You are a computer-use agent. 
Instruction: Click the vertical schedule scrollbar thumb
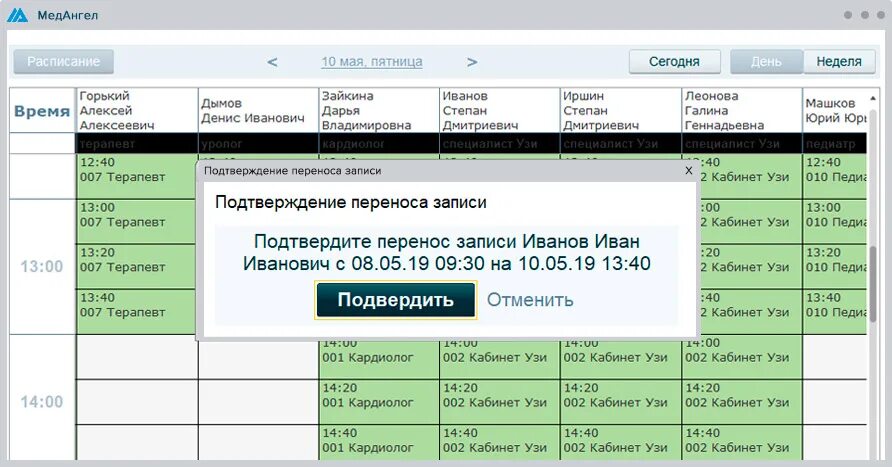pyautogui.click(x=873, y=283)
